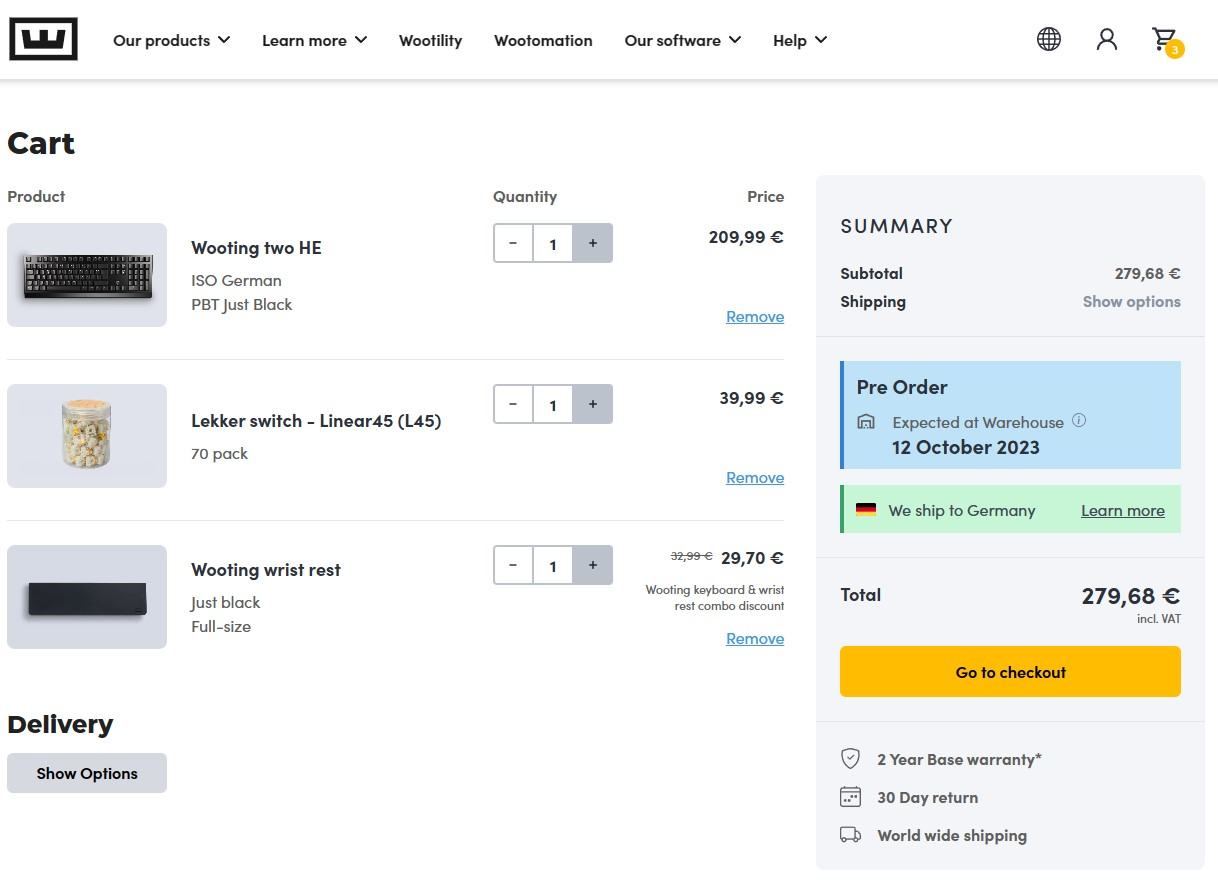Go to the Wootomation page
Image resolution: width=1218 pixels, height=887 pixels.
(x=543, y=40)
